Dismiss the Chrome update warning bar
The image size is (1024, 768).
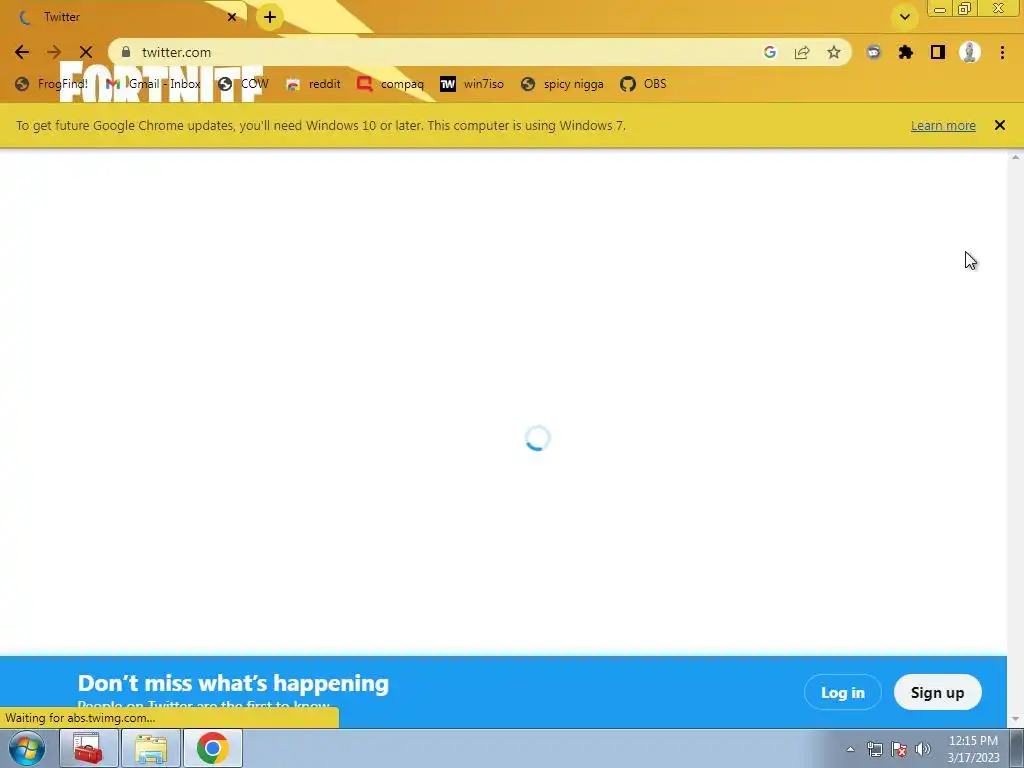[999, 125]
